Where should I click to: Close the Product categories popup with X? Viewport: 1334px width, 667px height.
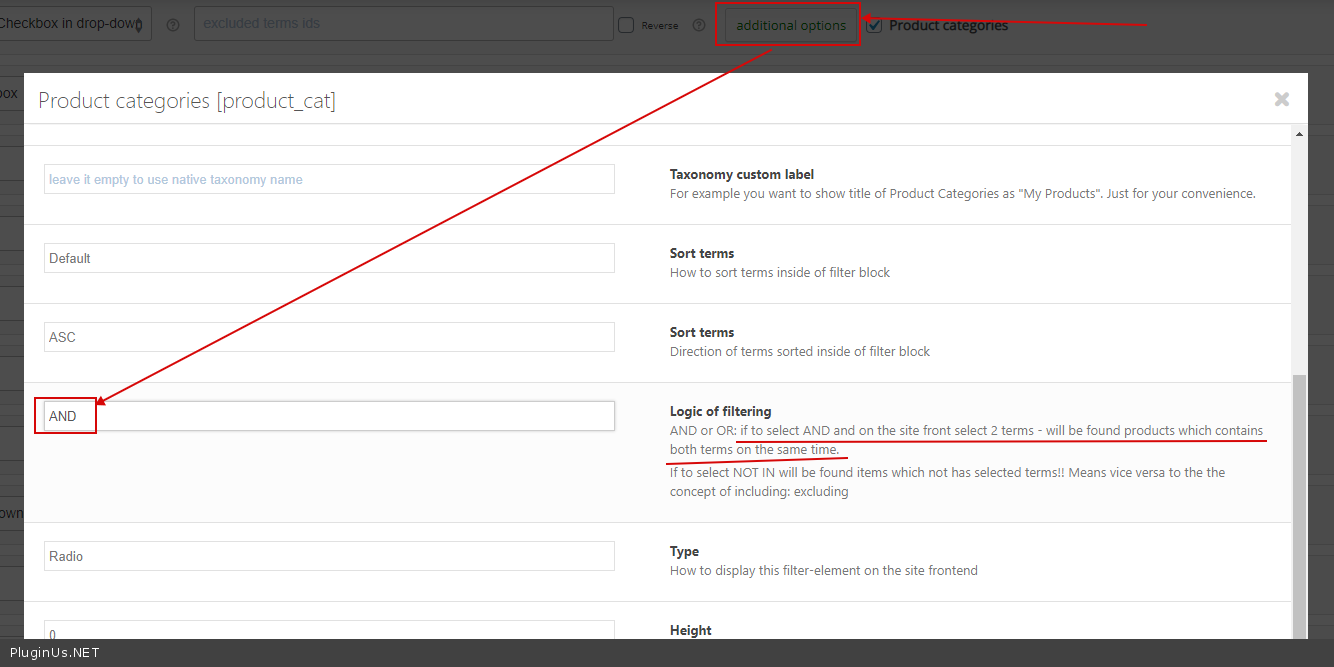click(x=1281, y=99)
